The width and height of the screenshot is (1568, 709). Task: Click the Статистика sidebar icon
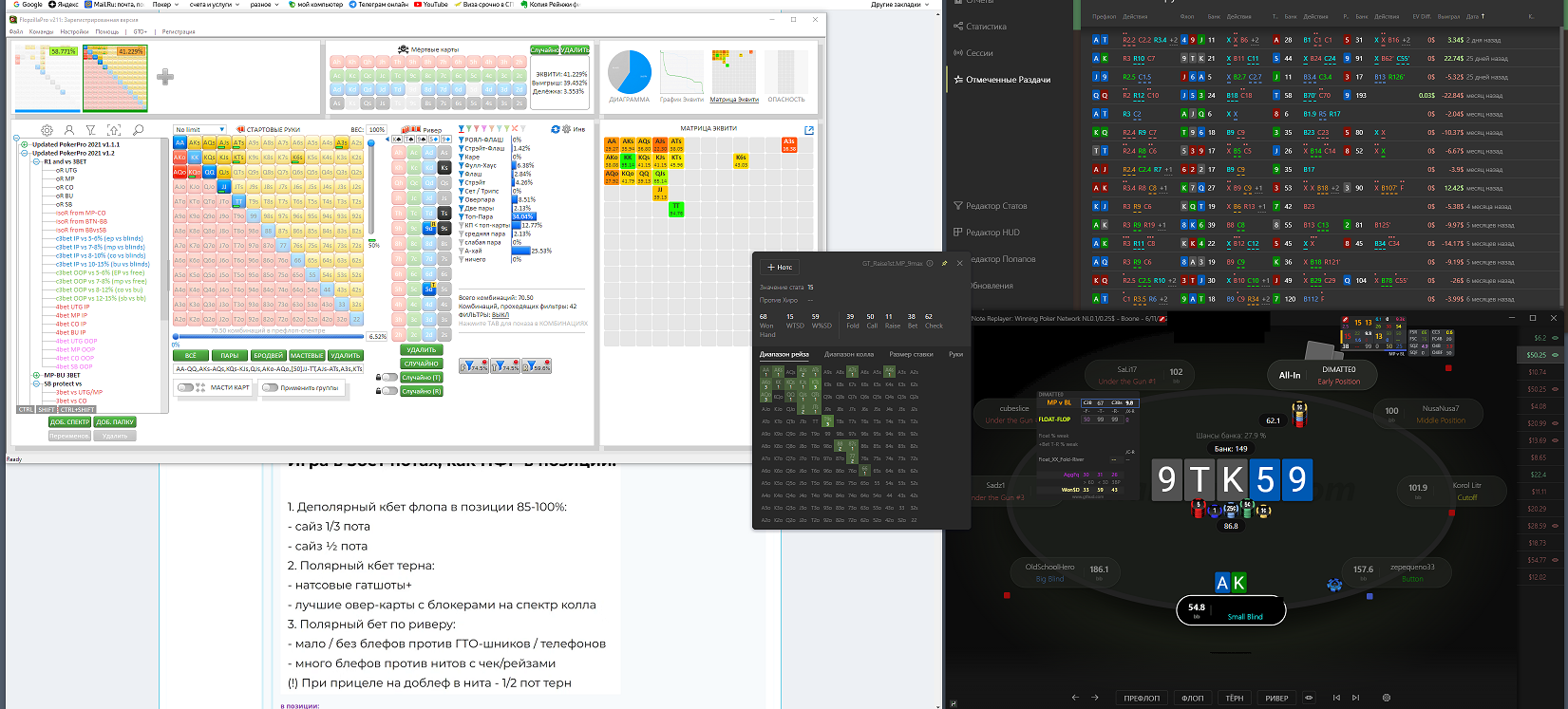pos(958,27)
